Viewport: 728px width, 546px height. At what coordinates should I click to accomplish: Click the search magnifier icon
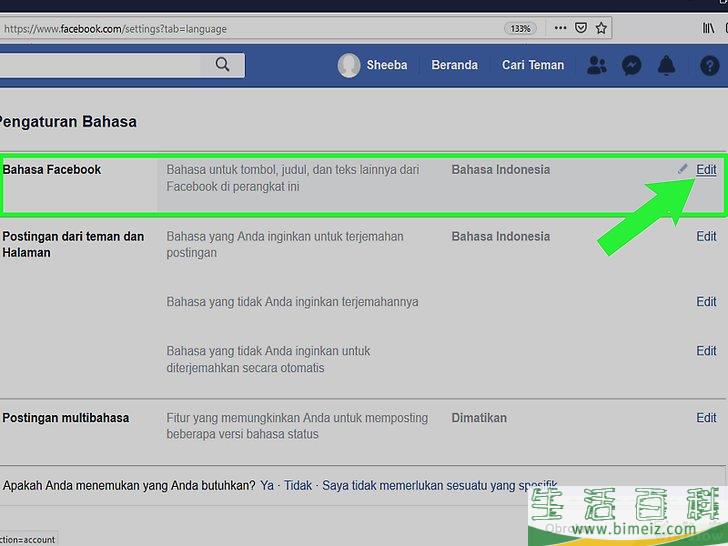pos(222,65)
